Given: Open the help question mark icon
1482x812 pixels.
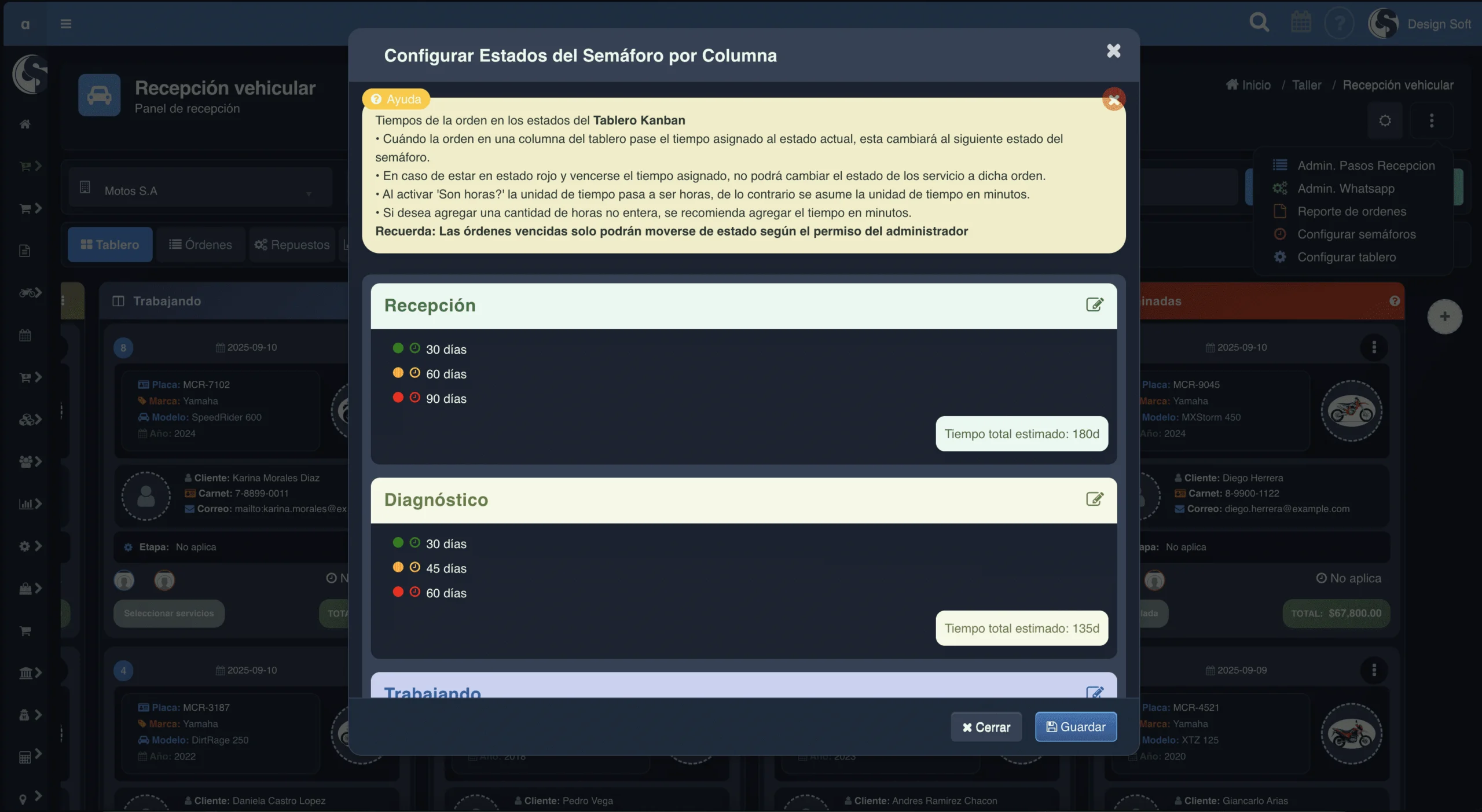Looking at the screenshot, I should [x=1340, y=23].
